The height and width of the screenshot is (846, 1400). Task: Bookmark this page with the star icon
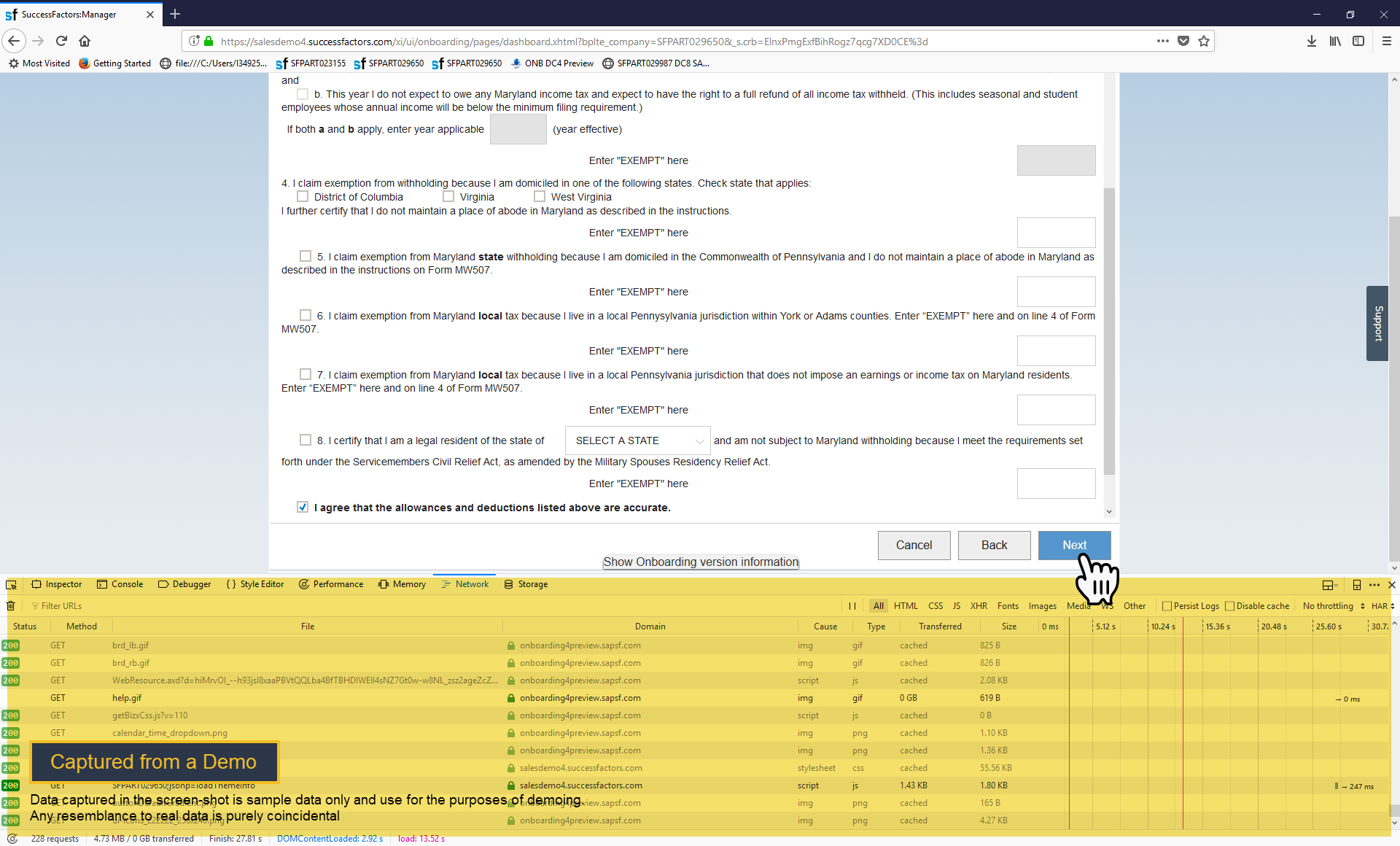point(1204,41)
